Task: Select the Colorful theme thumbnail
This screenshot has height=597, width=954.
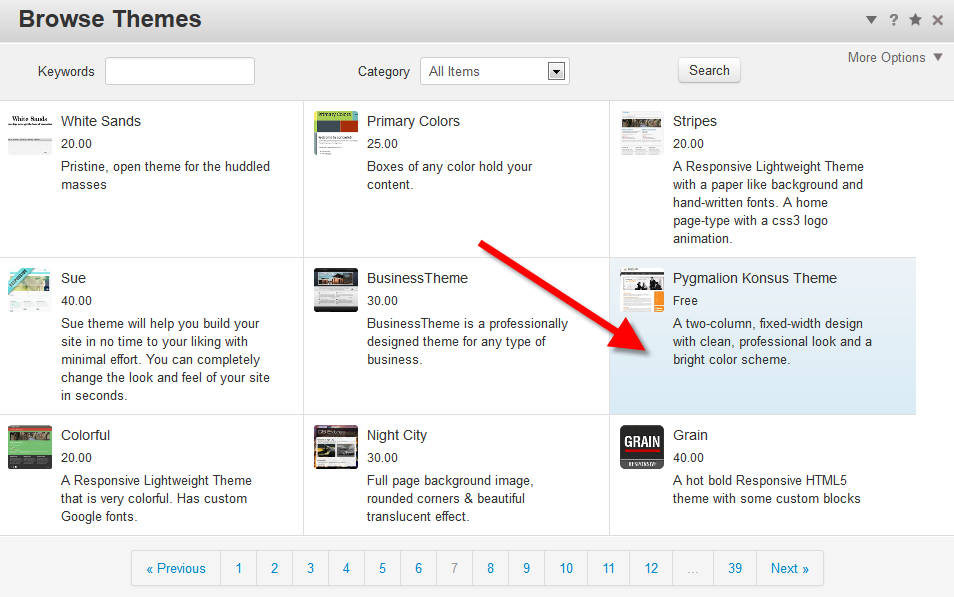Action: pos(29,447)
